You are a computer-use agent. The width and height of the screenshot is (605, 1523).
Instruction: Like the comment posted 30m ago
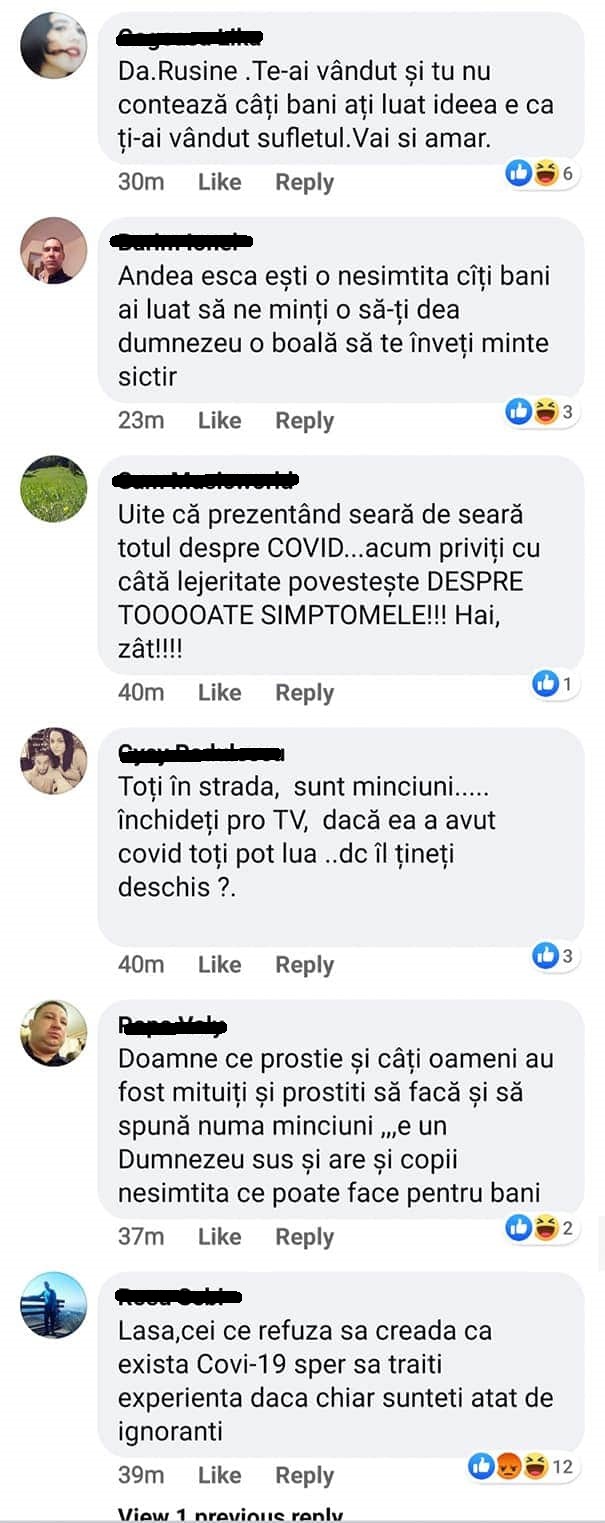click(219, 182)
